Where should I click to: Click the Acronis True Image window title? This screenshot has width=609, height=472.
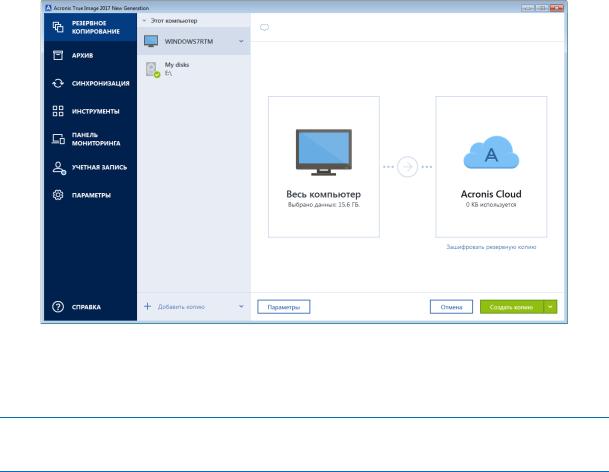click(x=101, y=8)
